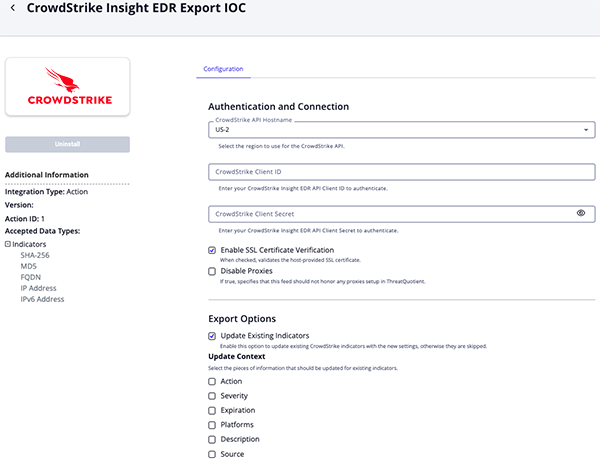Check the Disable Proxies checkbox
Screen dimensions: 600x459
point(212,271)
